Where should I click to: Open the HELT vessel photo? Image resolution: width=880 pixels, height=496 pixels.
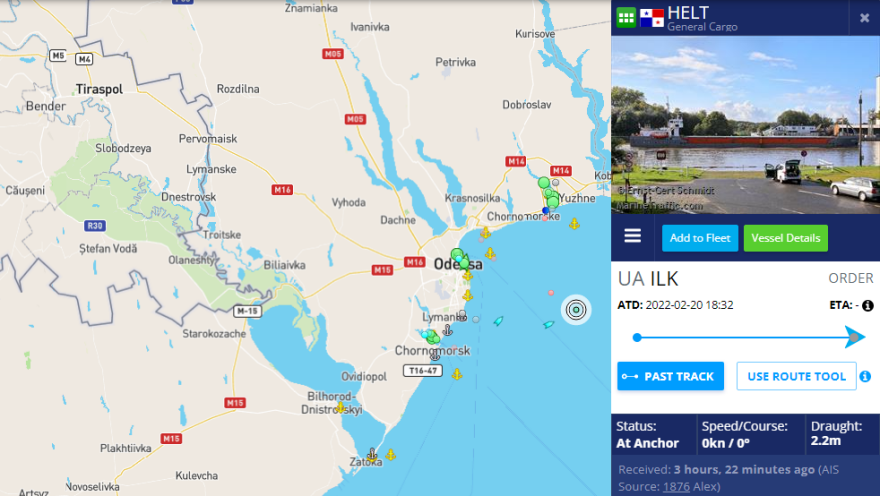745,125
